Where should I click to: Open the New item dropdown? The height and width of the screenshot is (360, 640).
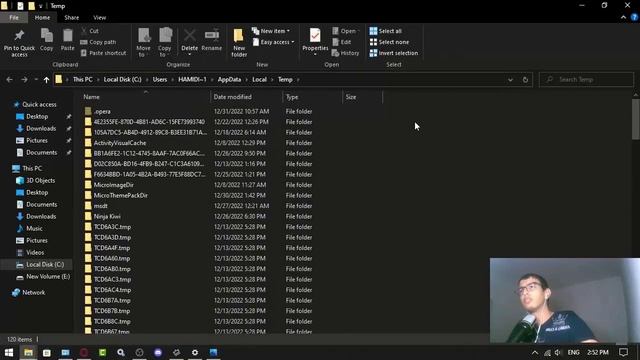pos(271,31)
